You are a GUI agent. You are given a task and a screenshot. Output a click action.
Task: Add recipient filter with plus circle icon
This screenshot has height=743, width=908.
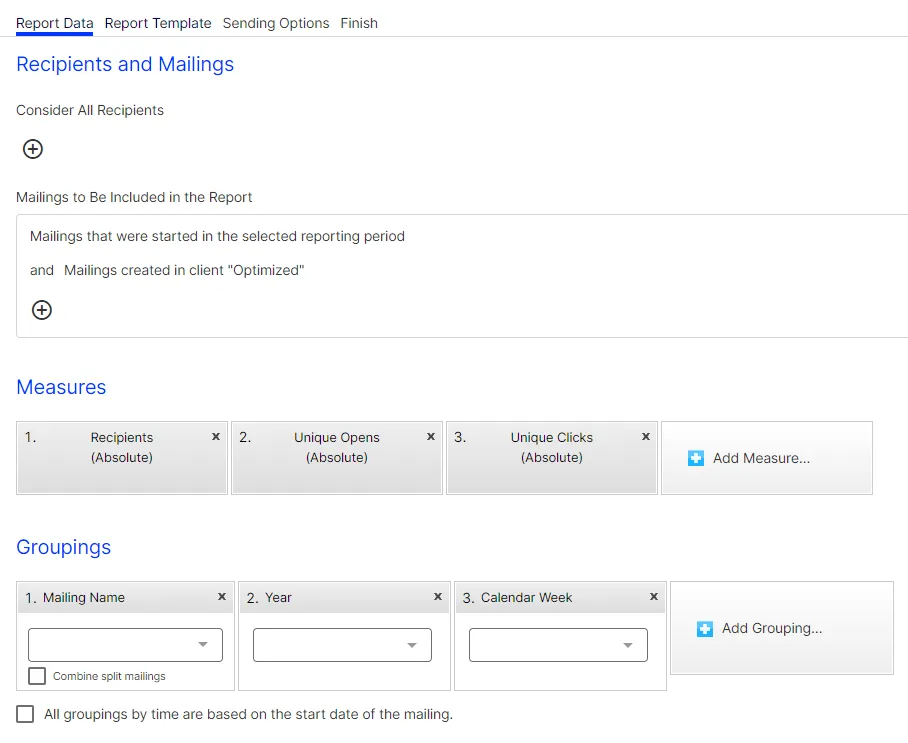pos(32,149)
